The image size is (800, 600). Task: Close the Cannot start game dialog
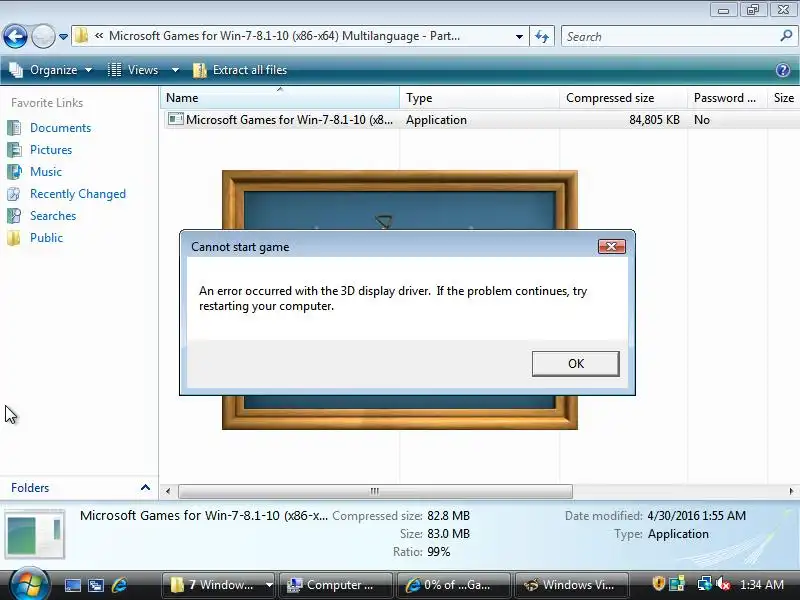tap(611, 247)
